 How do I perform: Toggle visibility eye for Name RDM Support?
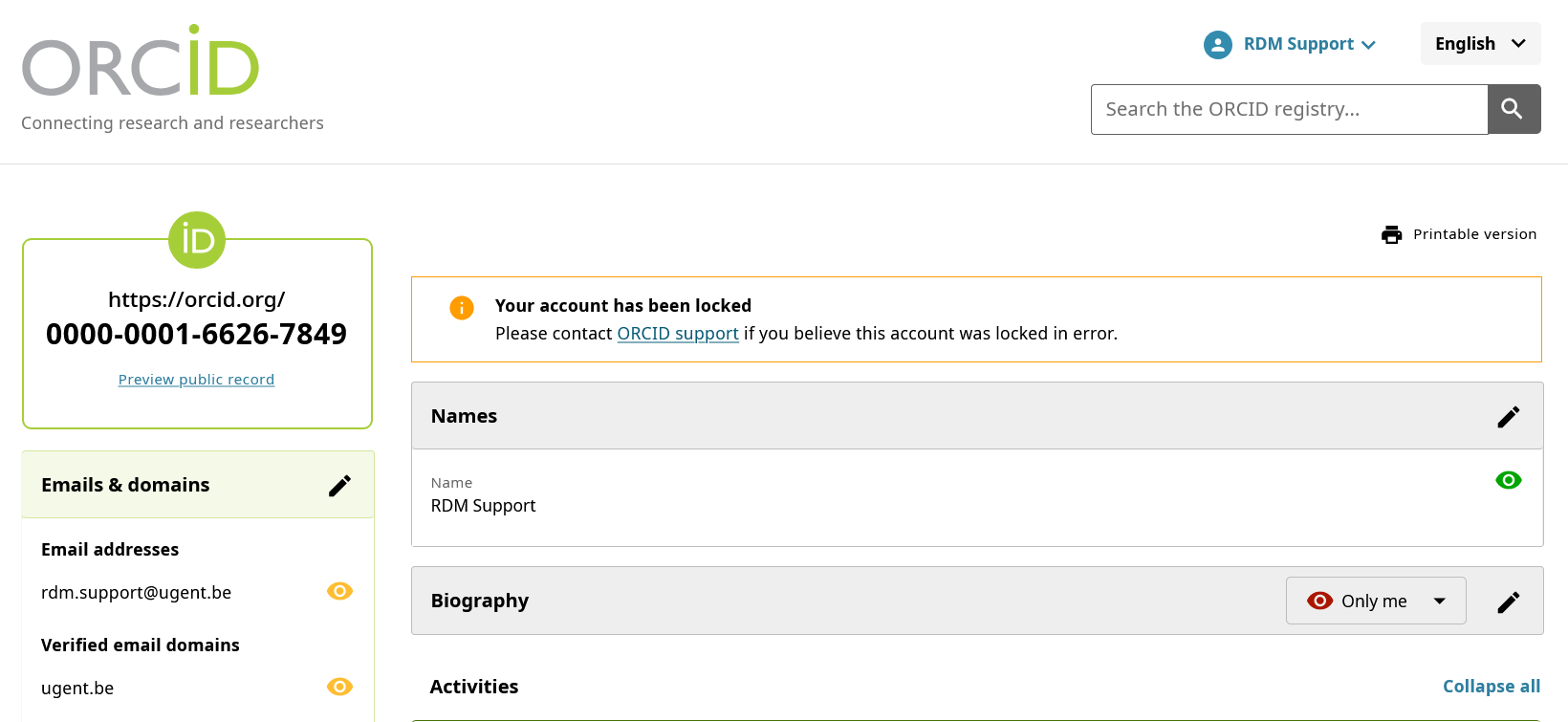[1508, 480]
